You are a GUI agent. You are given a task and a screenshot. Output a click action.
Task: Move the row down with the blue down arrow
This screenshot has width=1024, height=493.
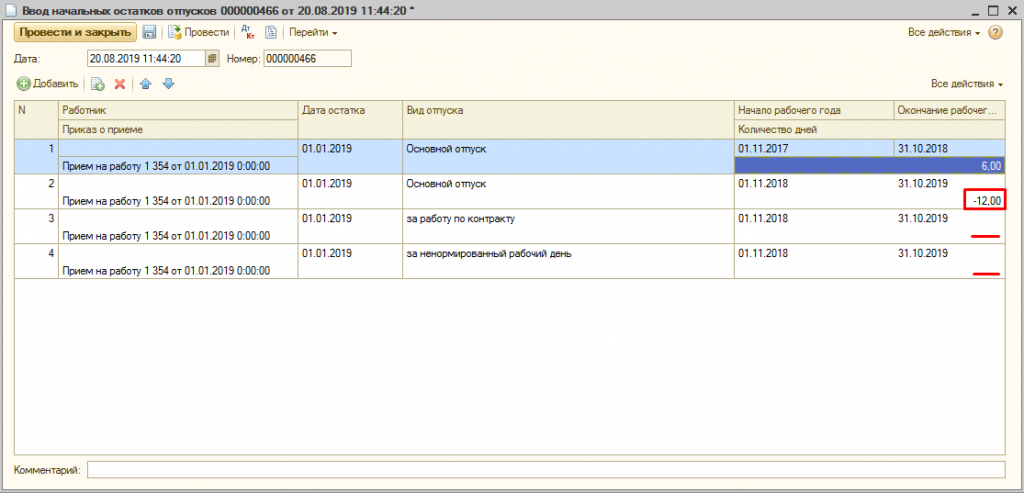click(168, 84)
